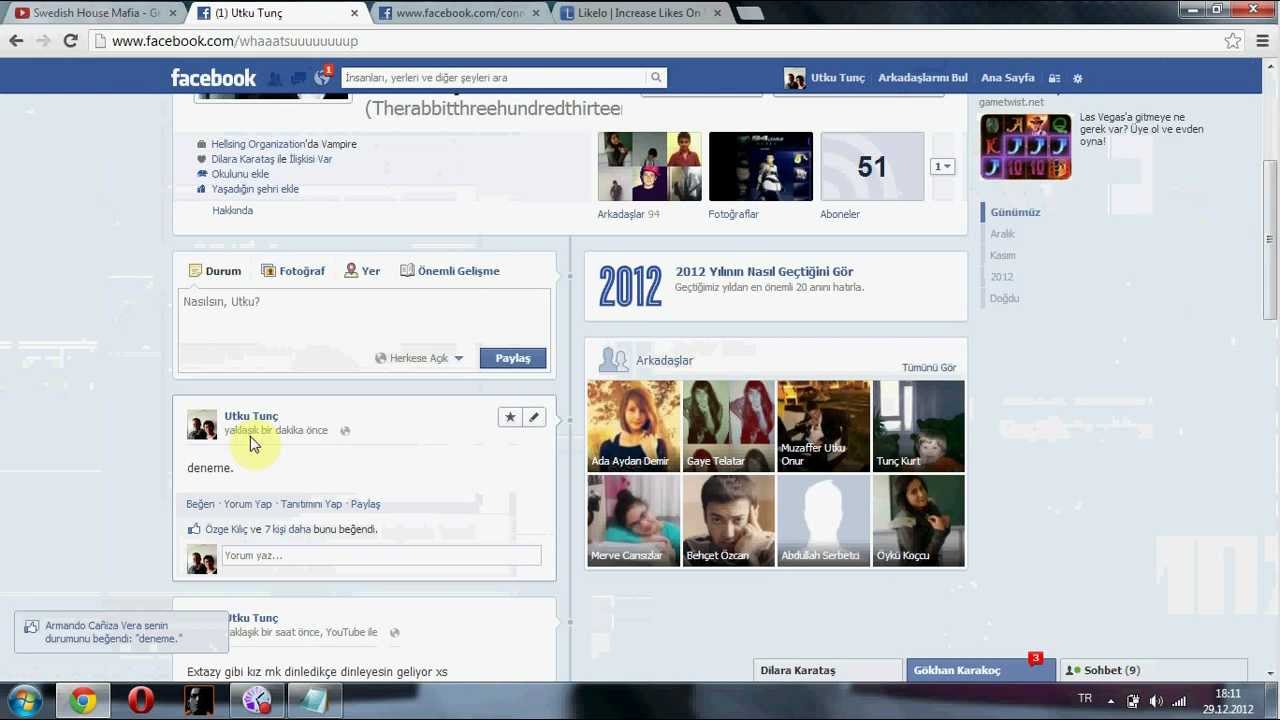The width and height of the screenshot is (1280, 720).
Task: Click Beğen under the deneme post
Action: [x=200, y=504]
